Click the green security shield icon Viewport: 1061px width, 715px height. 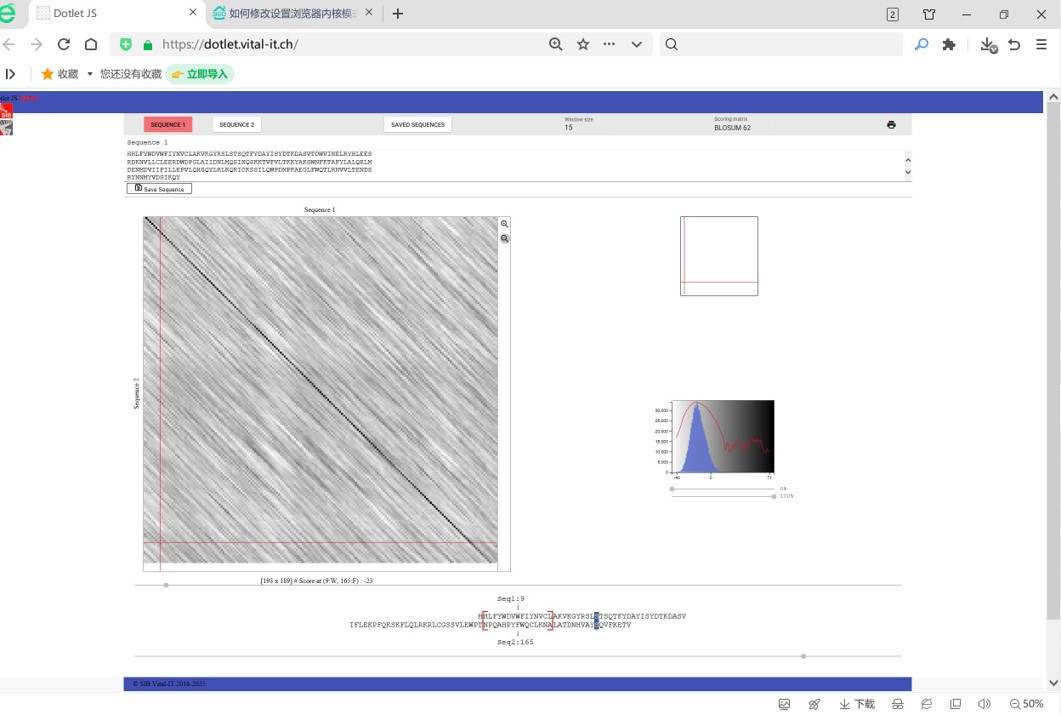pyautogui.click(x=126, y=45)
